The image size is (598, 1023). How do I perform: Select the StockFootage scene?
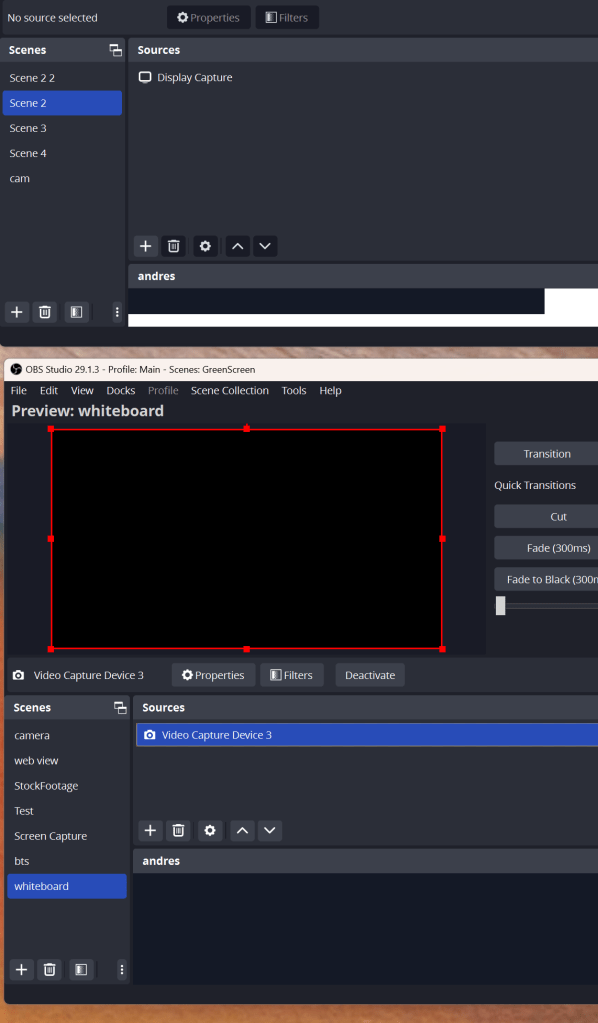tap(67, 786)
